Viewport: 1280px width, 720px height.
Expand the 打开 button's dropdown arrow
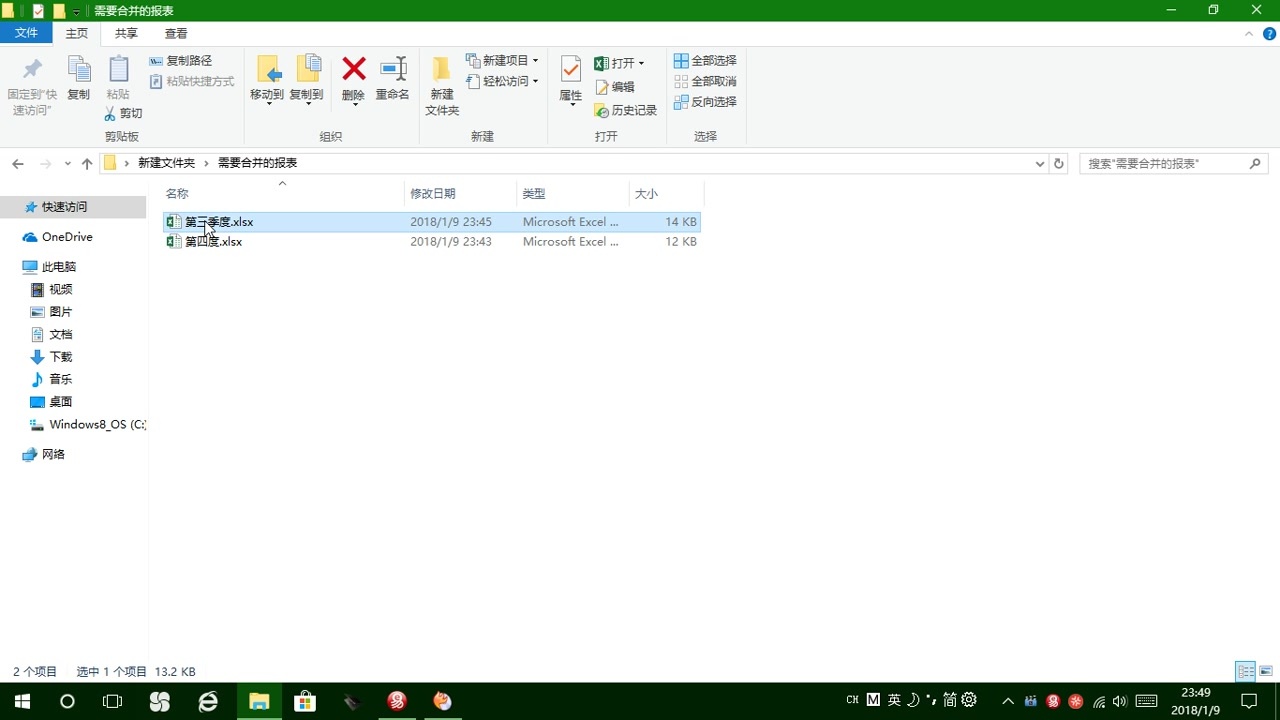click(x=642, y=63)
